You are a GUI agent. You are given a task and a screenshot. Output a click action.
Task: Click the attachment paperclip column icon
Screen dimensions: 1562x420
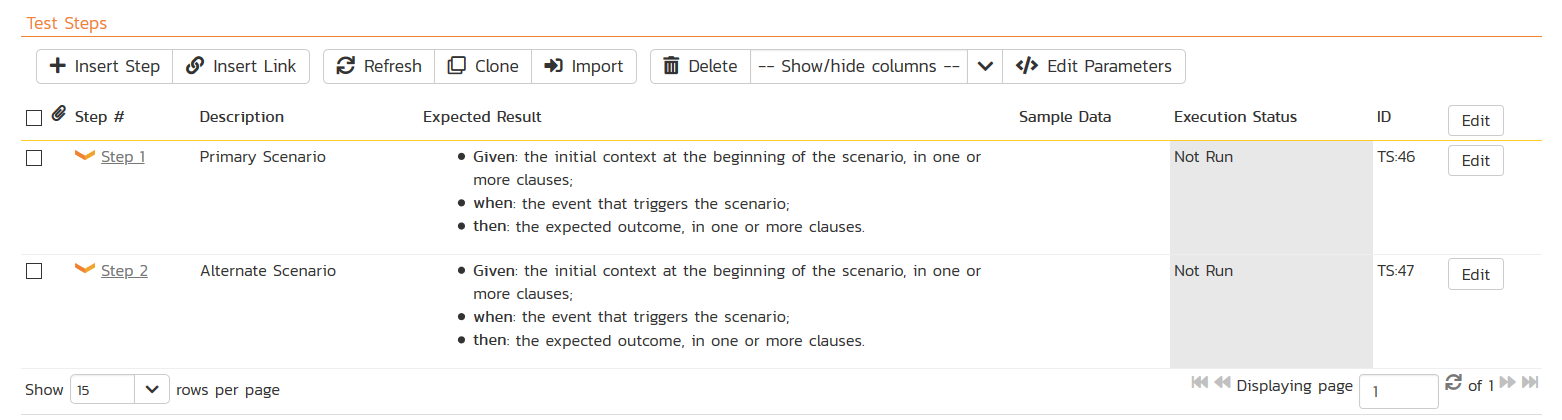coord(58,116)
